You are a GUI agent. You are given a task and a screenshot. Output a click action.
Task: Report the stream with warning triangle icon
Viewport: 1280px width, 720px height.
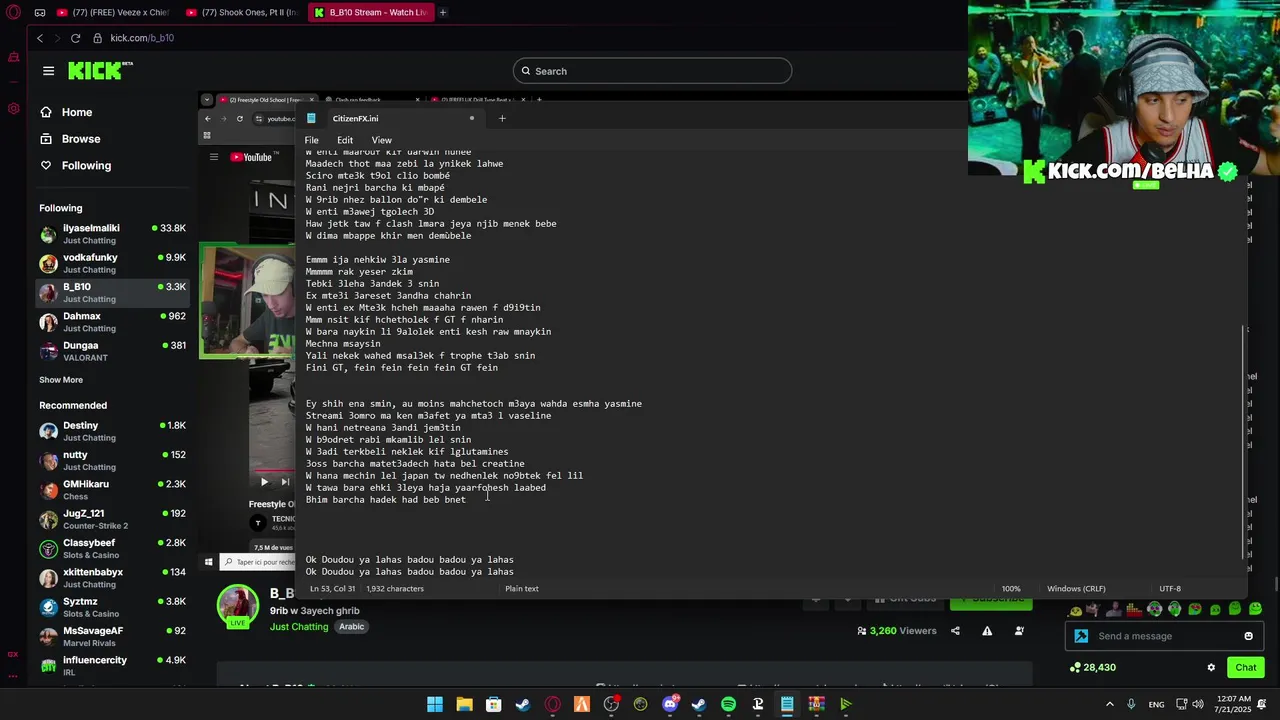coord(987,631)
